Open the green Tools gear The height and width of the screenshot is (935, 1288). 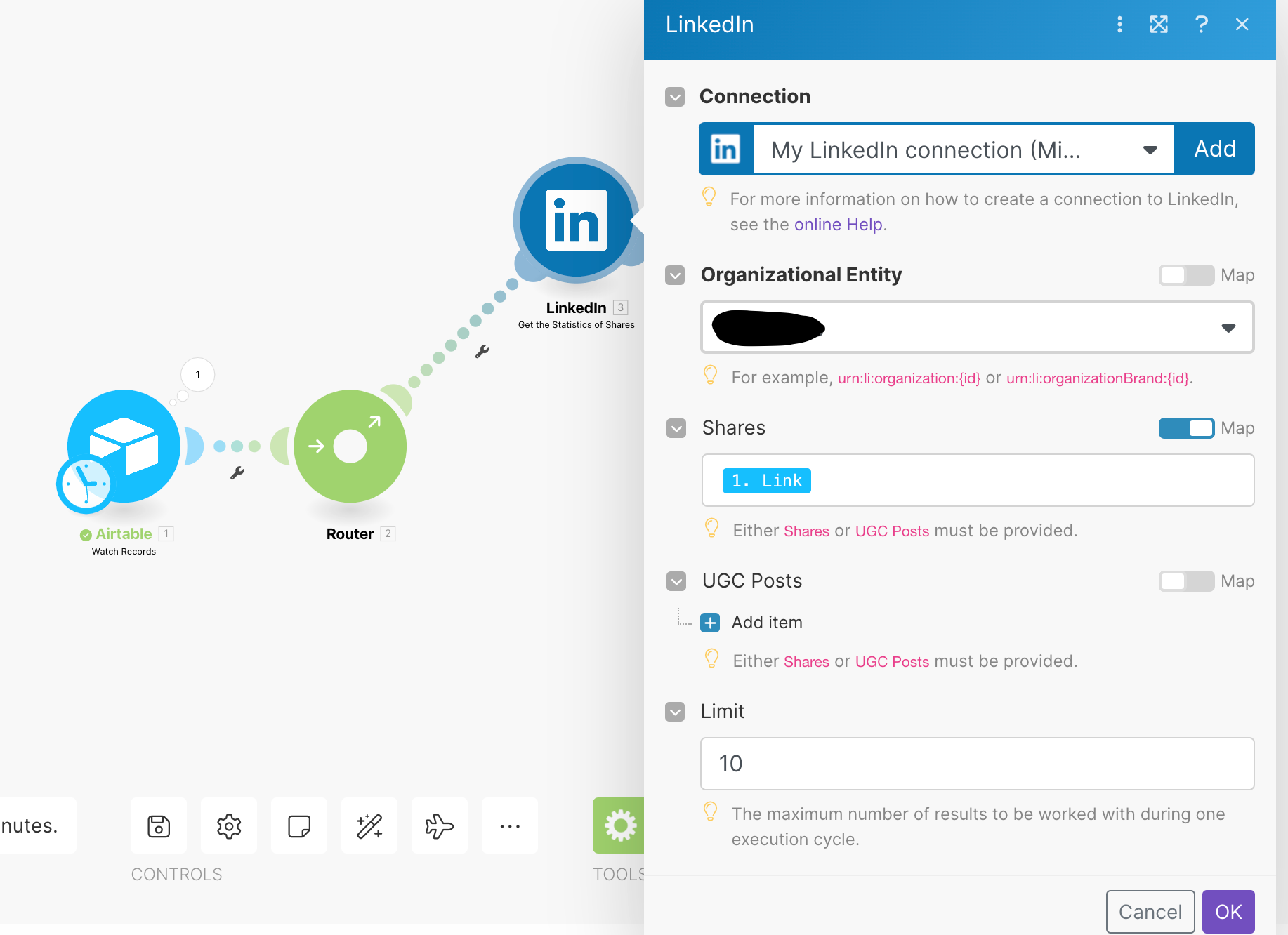619,825
